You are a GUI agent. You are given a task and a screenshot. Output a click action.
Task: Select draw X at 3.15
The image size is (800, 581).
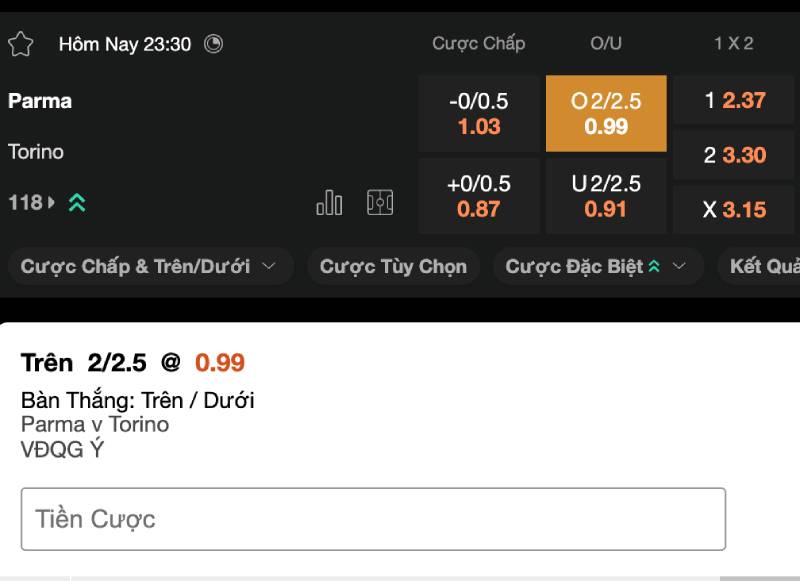pos(735,210)
